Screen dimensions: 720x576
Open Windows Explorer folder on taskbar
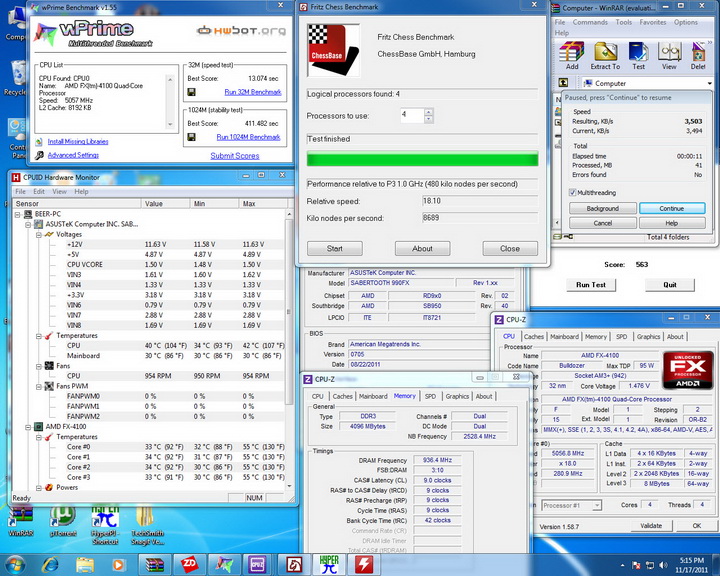click(84, 565)
